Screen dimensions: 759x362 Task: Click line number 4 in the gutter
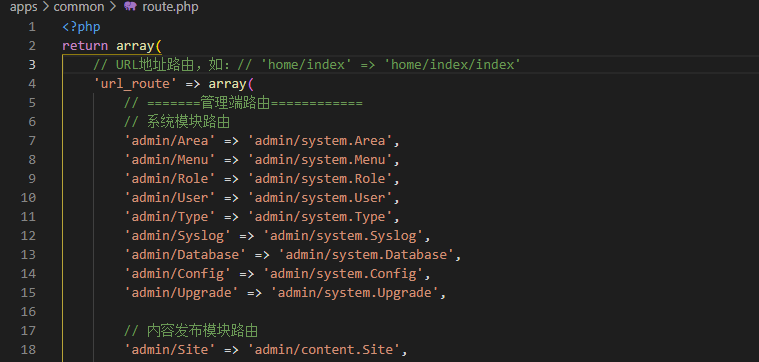click(32, 84)
